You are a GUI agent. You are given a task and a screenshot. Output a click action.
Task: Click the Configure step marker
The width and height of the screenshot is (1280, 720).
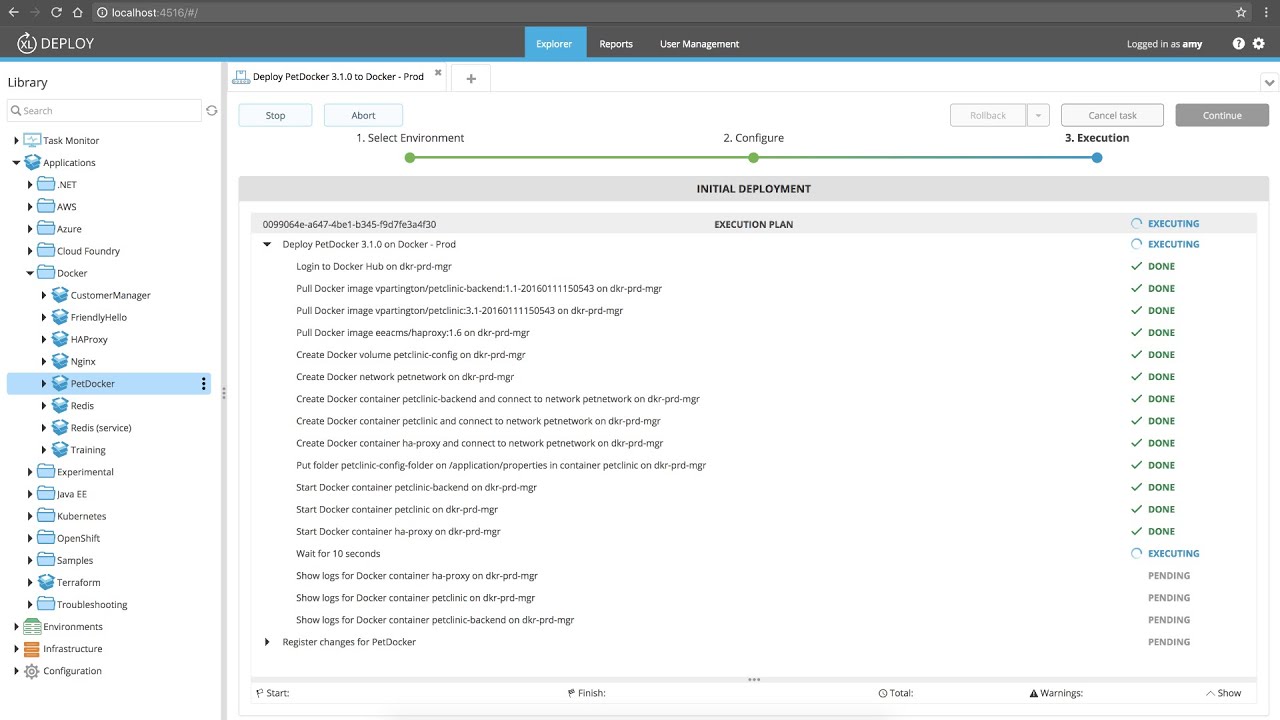[754, 158]
